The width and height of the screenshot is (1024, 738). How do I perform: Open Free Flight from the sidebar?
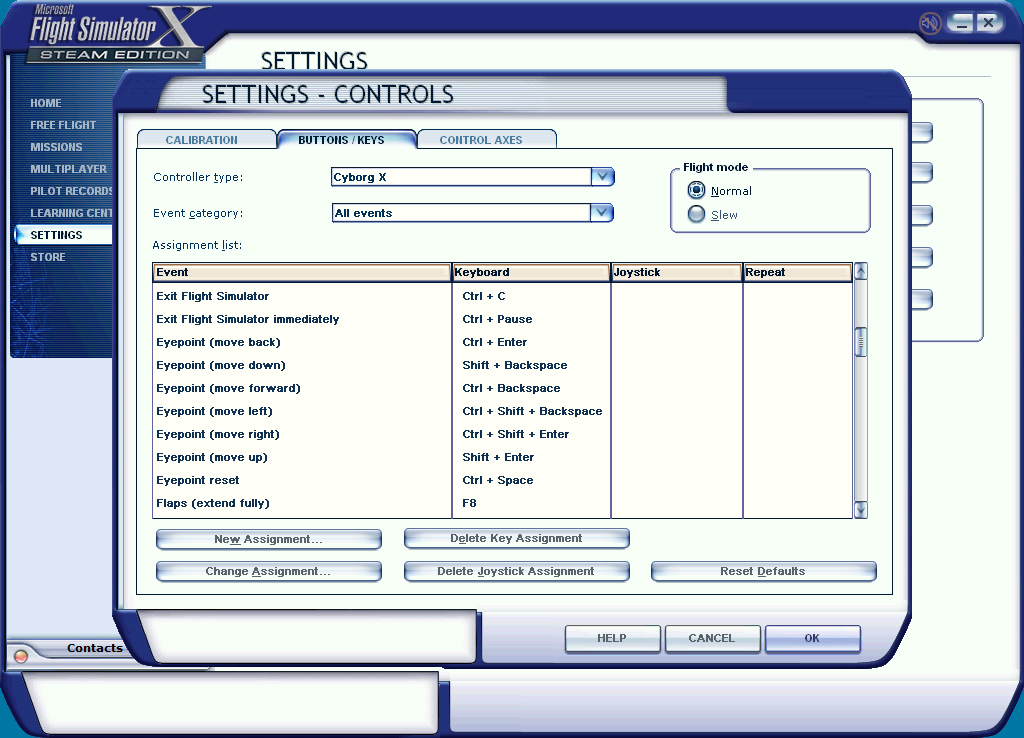[x=63, y=125]
